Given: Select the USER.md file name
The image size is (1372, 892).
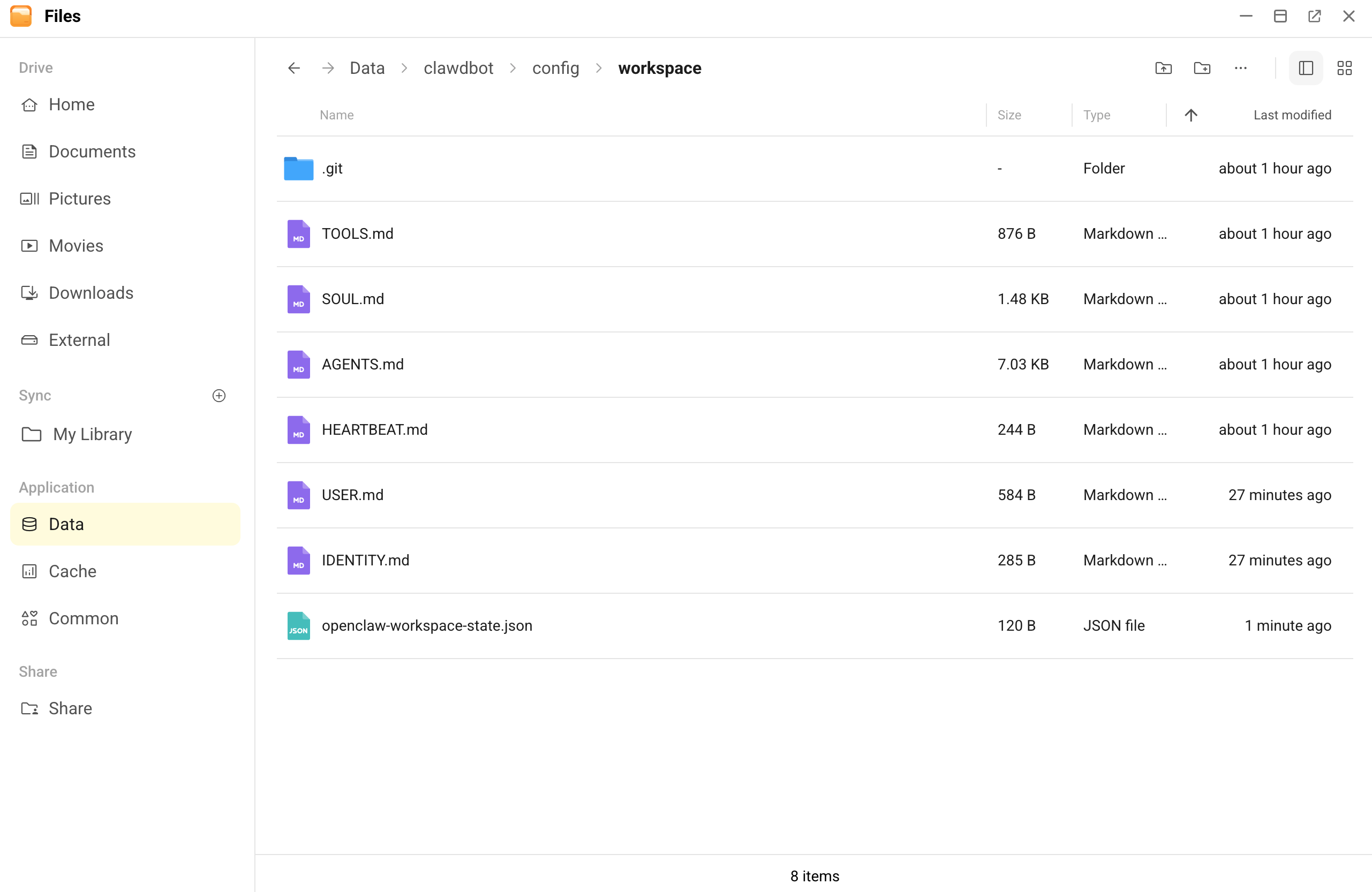Looking at the screenshot, I should click(352, 495).
